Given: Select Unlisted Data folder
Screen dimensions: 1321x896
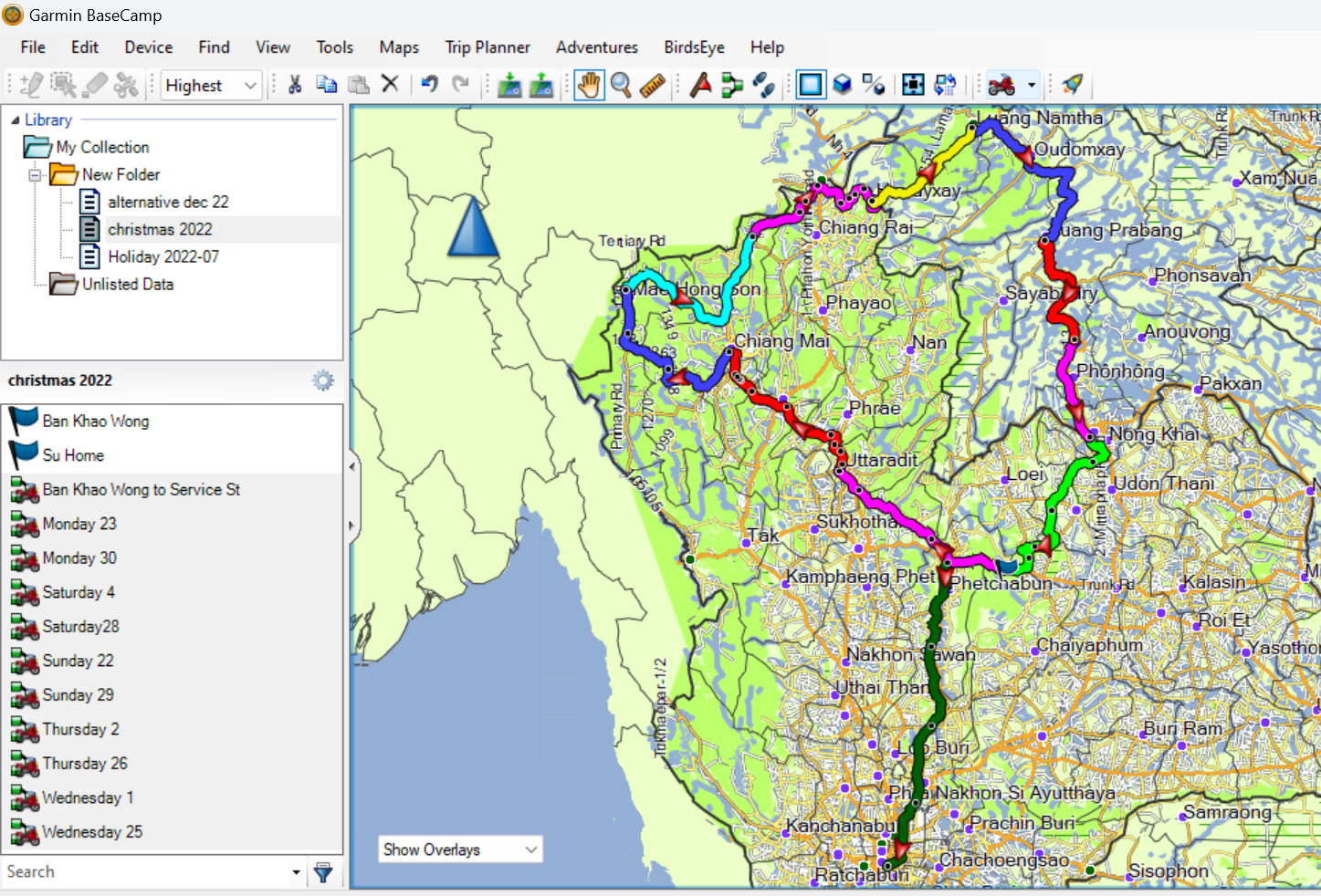Looking at the screenshot, I should (128, 284).
